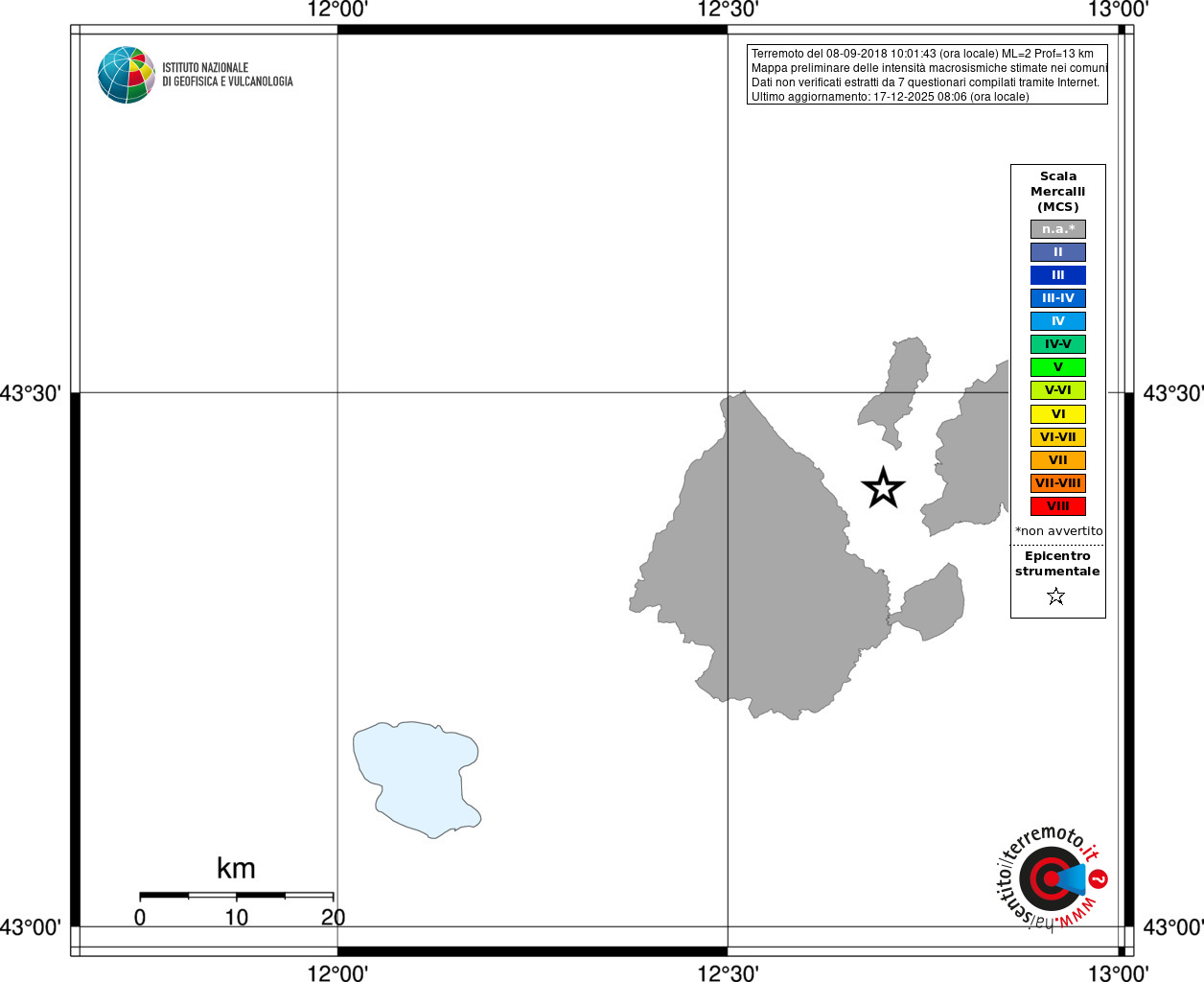The image size is (1204, 982).
Task: Select the V bright green legend swatch
Action: 1058,367
